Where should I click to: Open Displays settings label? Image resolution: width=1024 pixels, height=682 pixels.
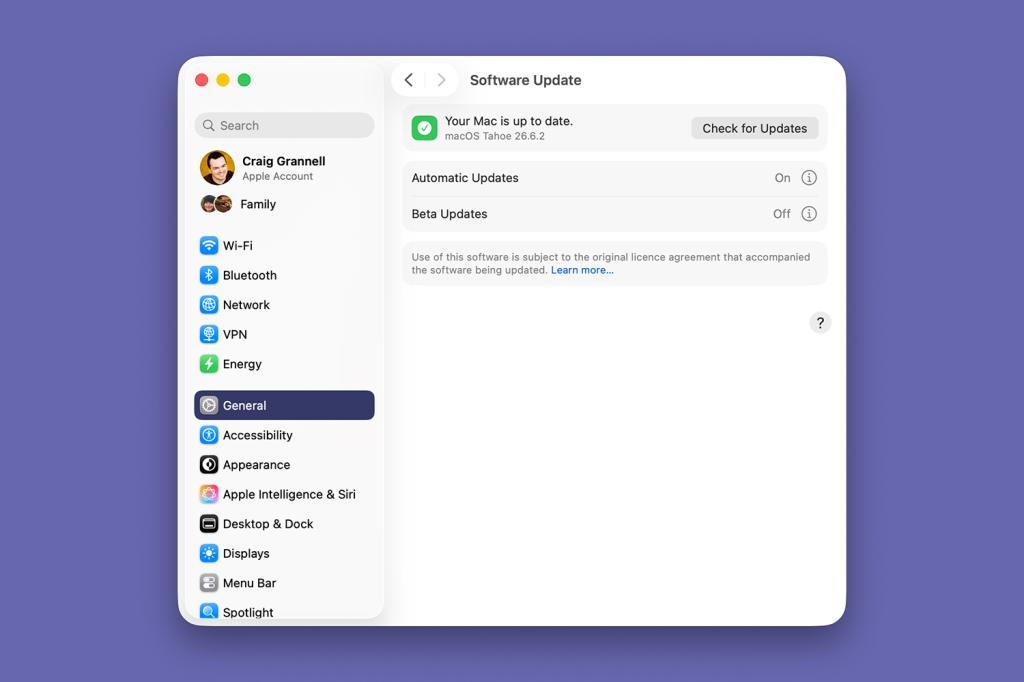coord(246,553)
